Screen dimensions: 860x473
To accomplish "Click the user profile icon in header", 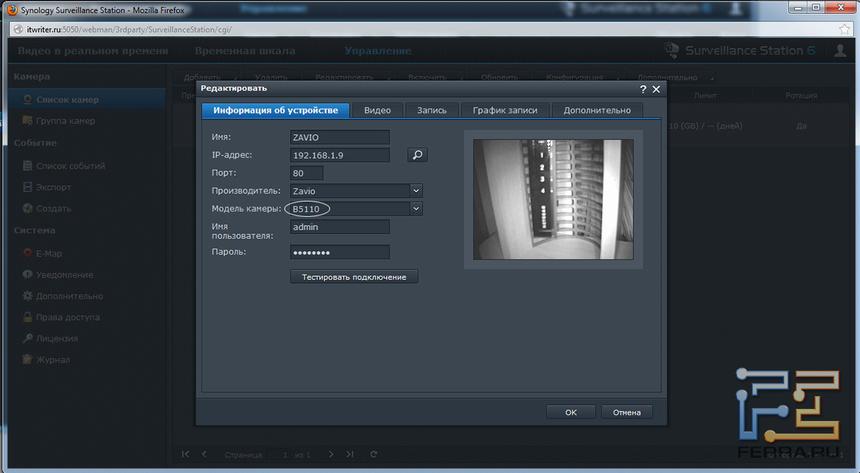I will [x=840, y=51].
